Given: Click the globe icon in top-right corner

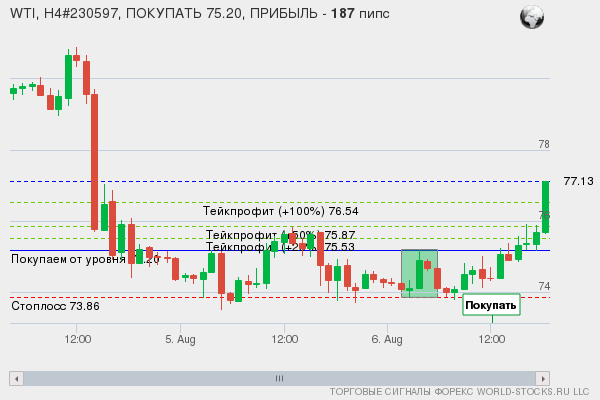Looking at the screenshot, I should coord(532,17).
